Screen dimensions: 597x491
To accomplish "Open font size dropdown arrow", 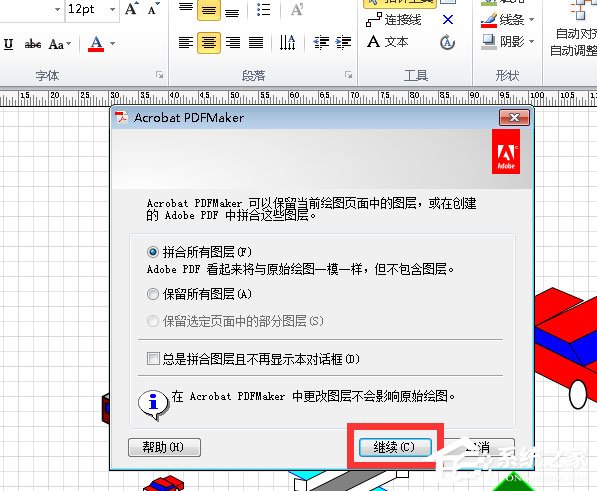I will (x=112, y=9).
